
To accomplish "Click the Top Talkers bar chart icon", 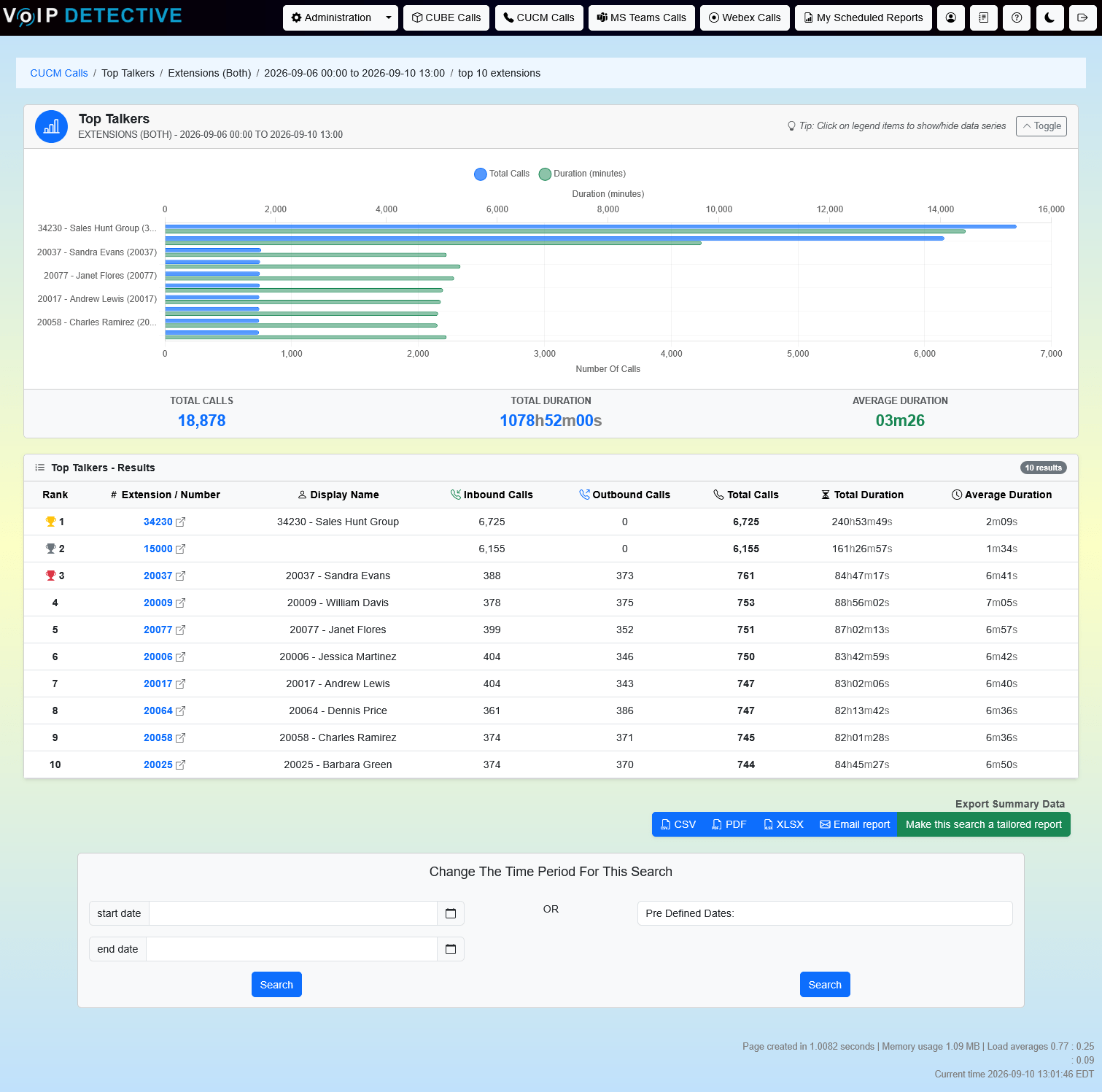I will pyautogui.click(x=52, y=127).
